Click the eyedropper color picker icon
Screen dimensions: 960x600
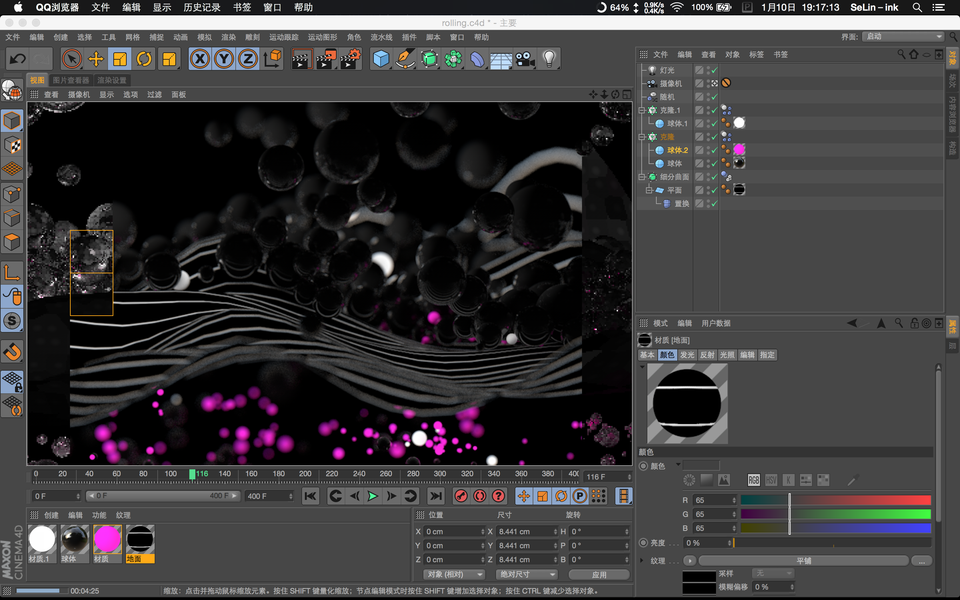[853, 481]
